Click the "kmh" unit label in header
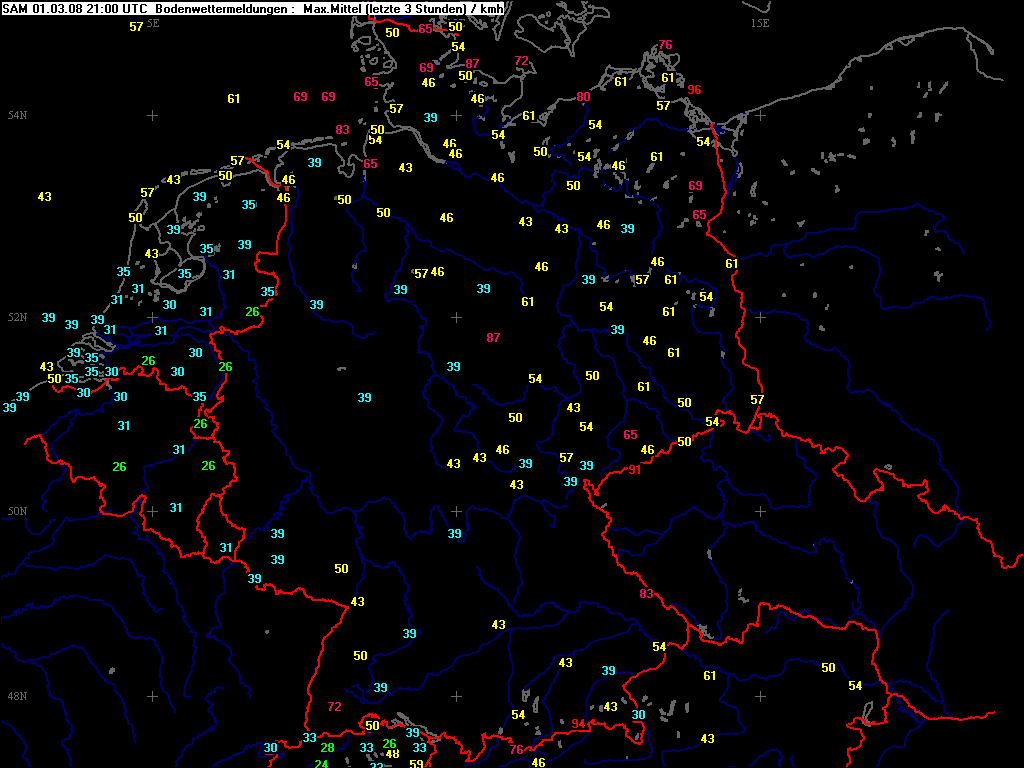1024x768 pixels. tap(492, 9)
